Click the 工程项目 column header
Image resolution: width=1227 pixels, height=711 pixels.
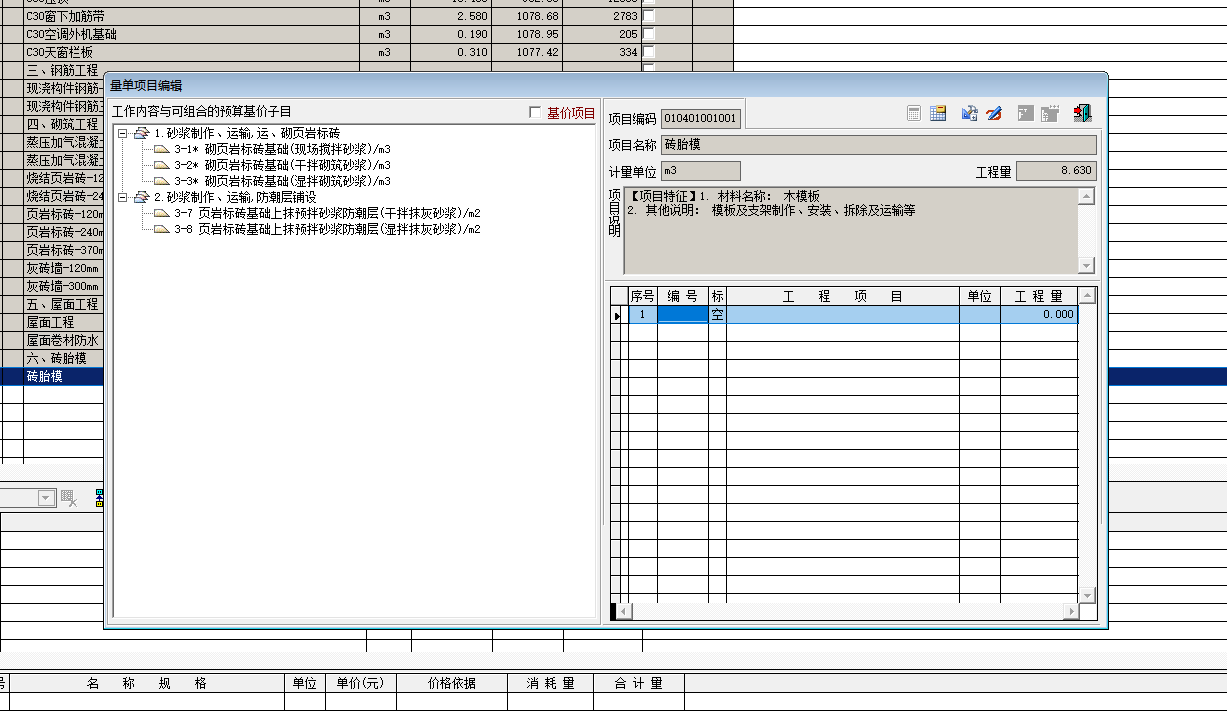tap(843, 297)
